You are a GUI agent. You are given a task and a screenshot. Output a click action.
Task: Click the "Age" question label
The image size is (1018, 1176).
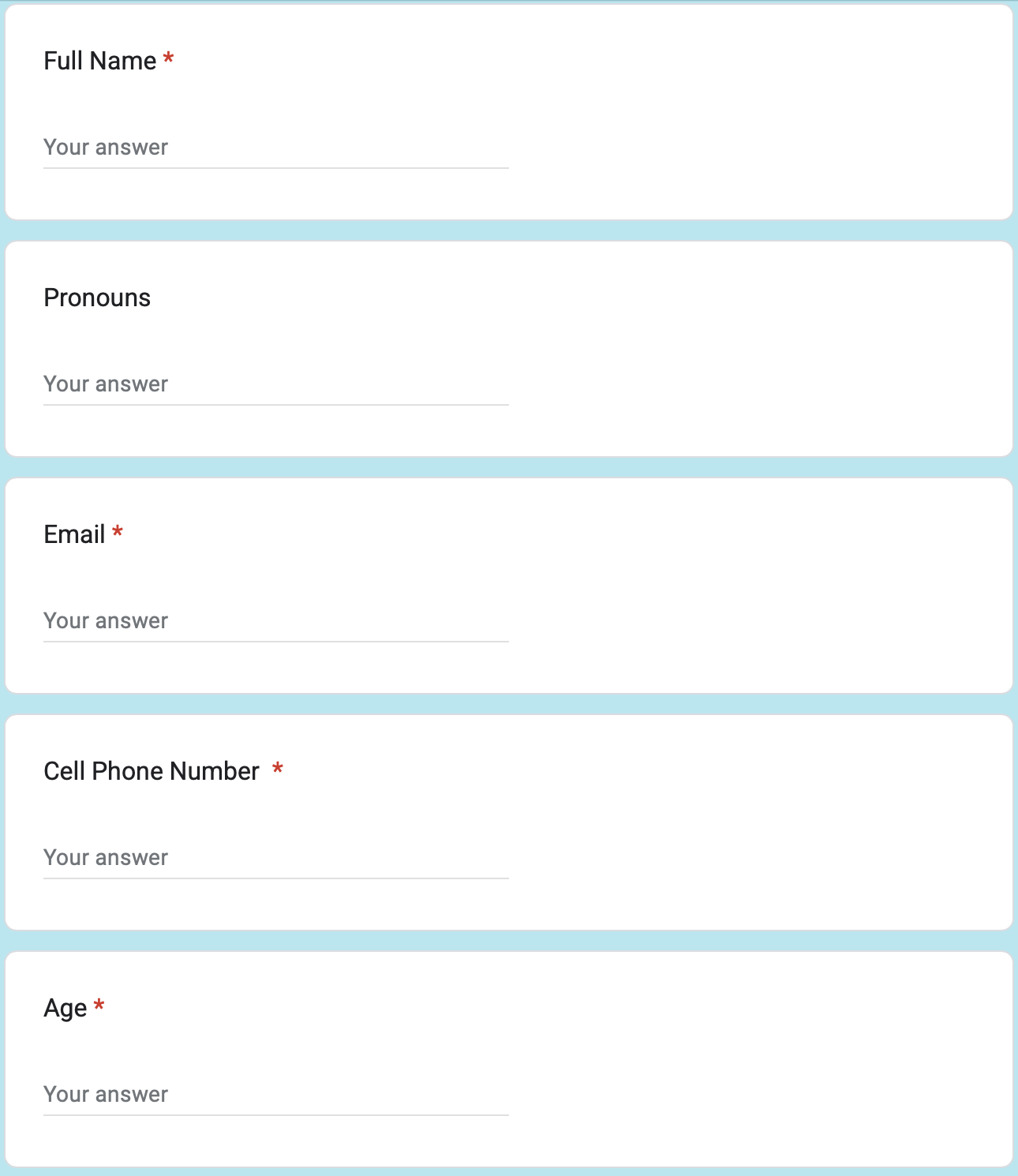(65, 1009)
